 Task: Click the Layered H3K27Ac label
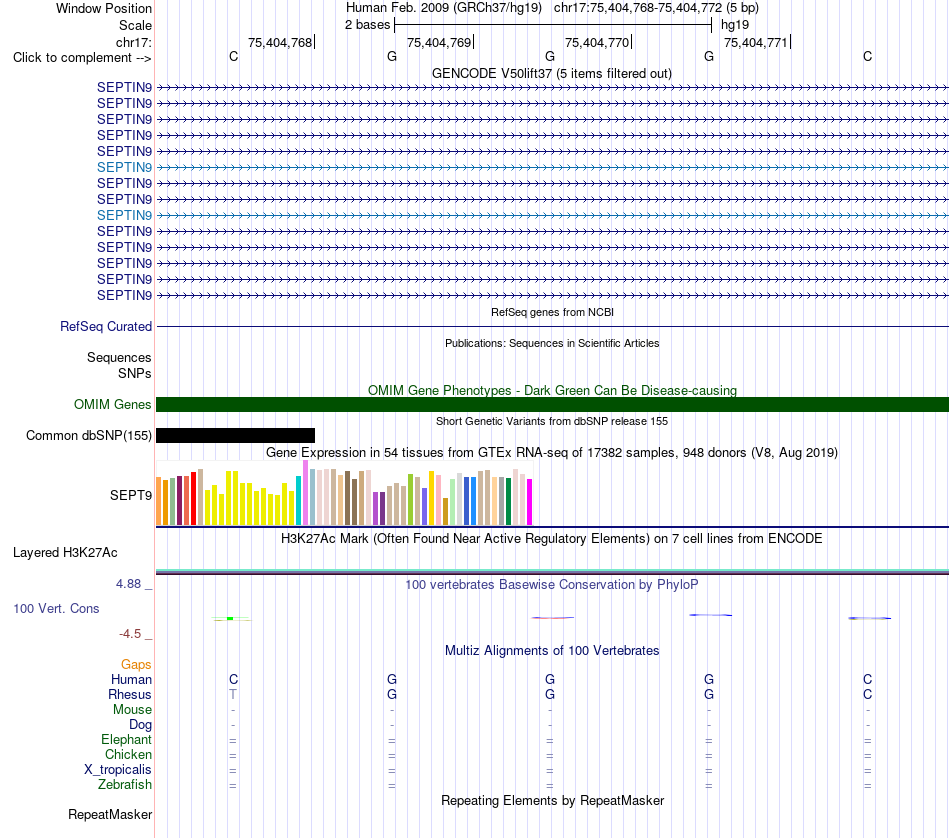point(65,553)
